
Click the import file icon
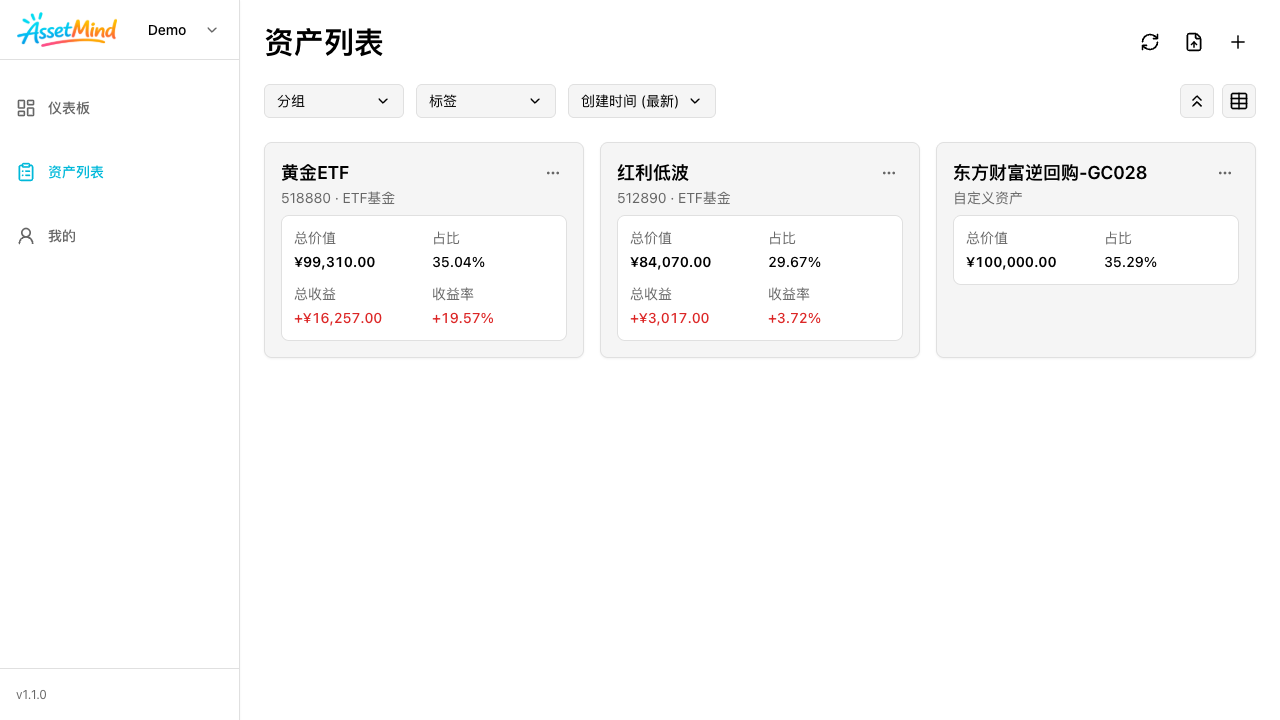coord(1194,42)
